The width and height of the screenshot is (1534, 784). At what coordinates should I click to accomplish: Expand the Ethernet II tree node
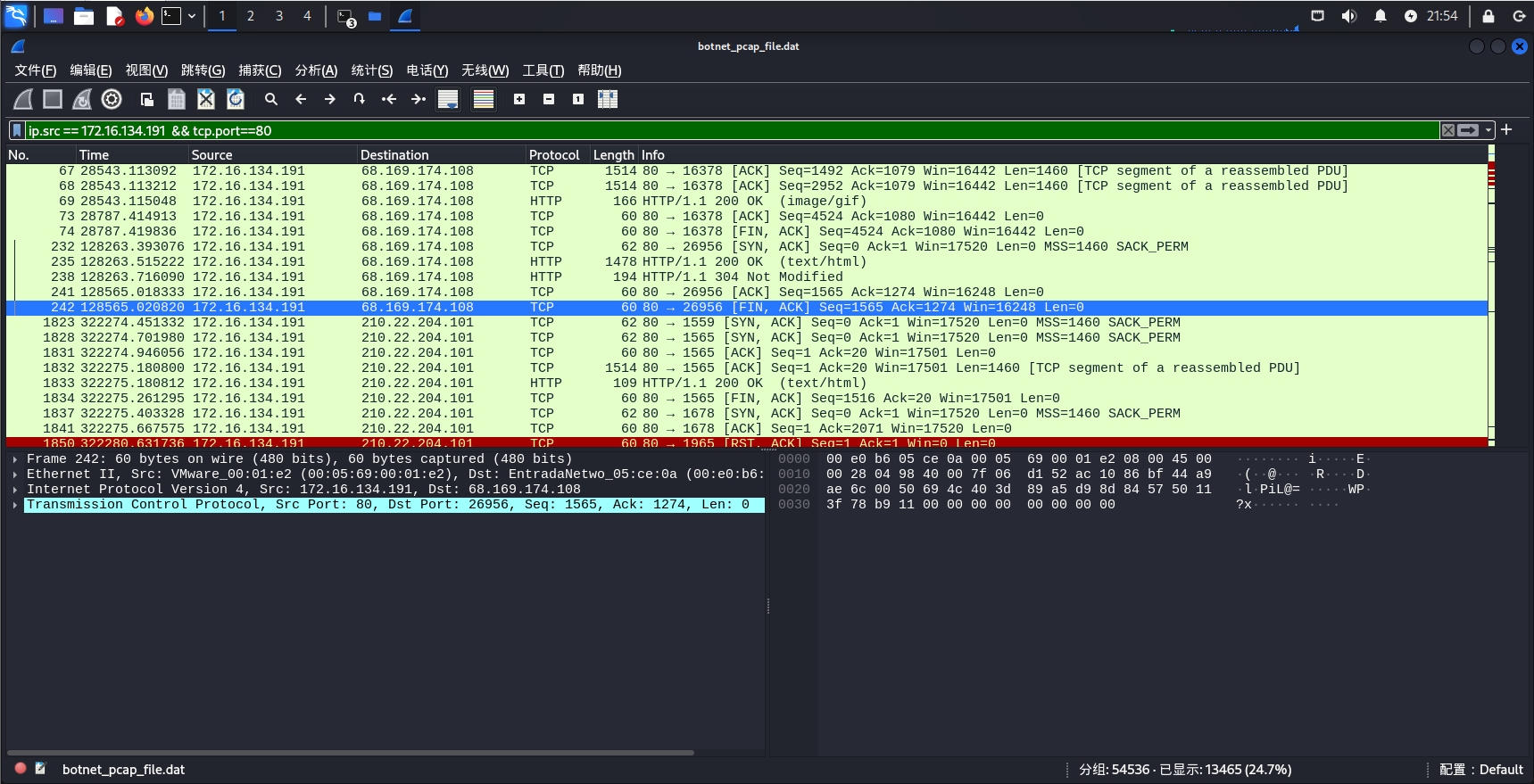point(15,475)
